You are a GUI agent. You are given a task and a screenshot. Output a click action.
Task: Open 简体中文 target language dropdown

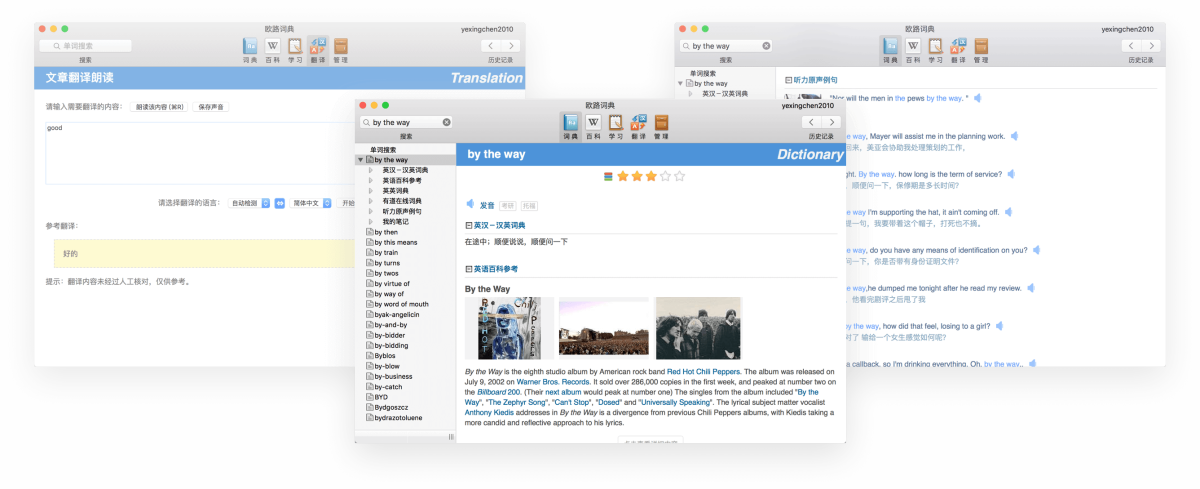coord(310,203)
